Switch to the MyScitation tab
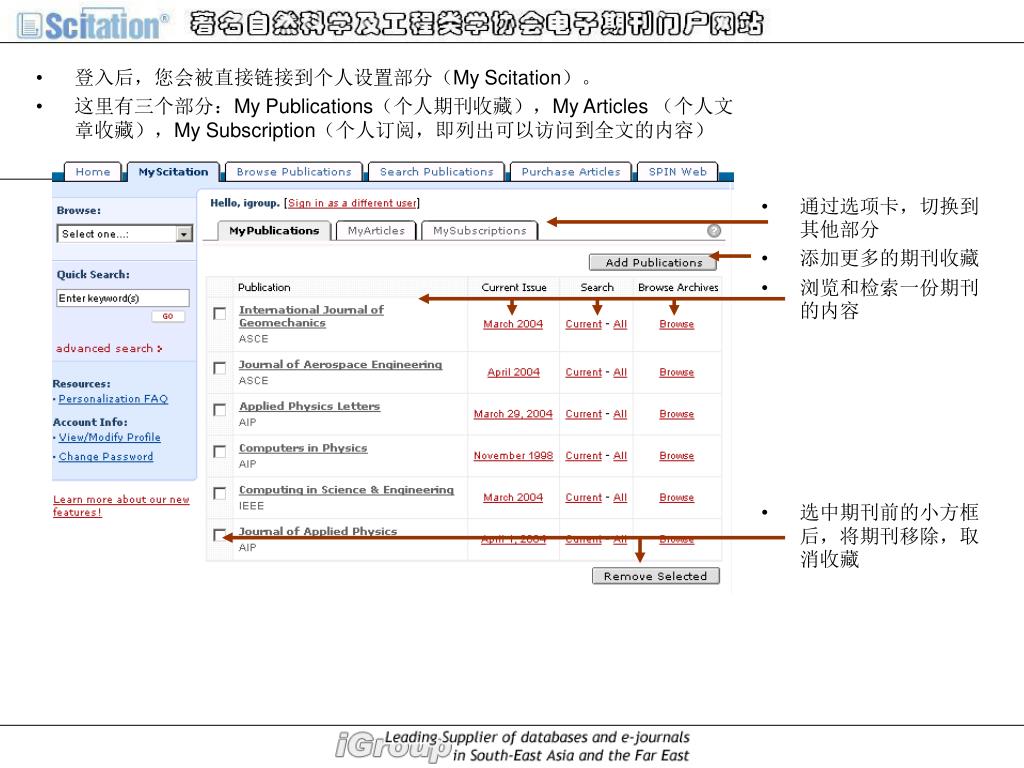 pos(173,172)
